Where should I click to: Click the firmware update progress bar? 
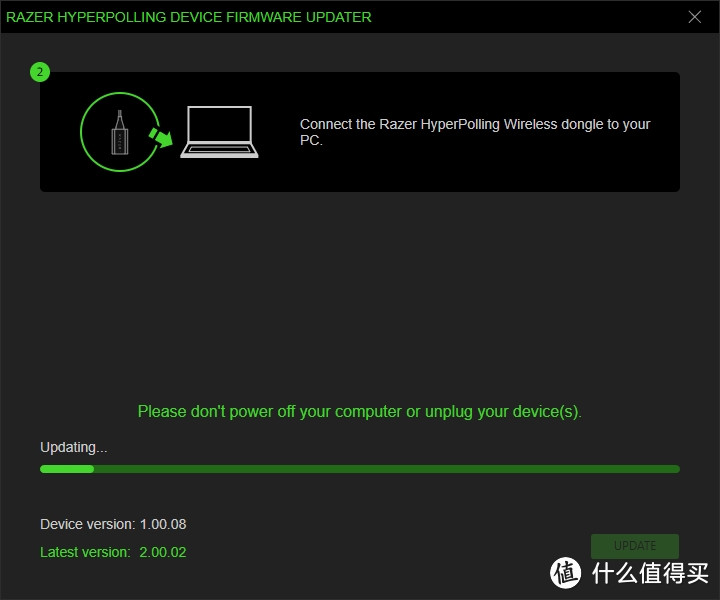360,469
